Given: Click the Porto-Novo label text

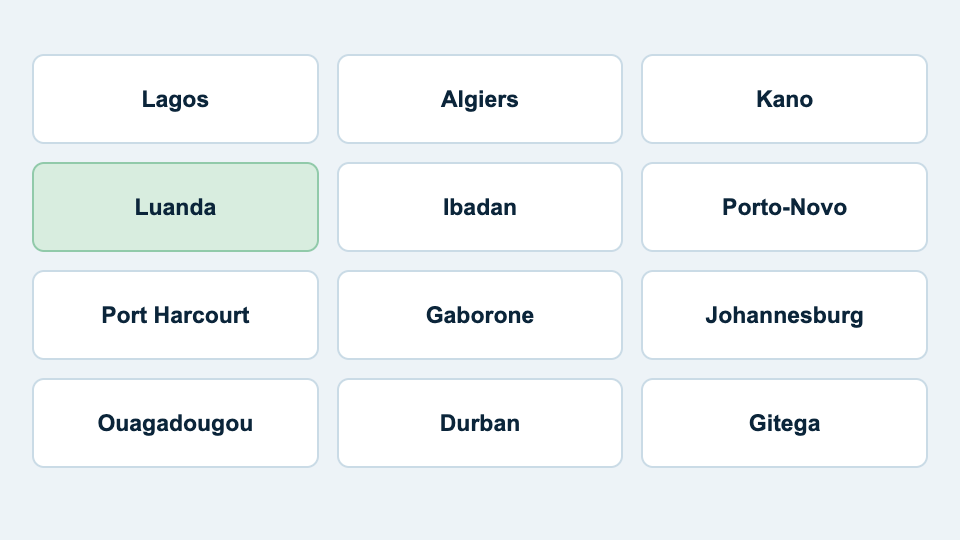Looking at the screenshot, I should (784, 207).
